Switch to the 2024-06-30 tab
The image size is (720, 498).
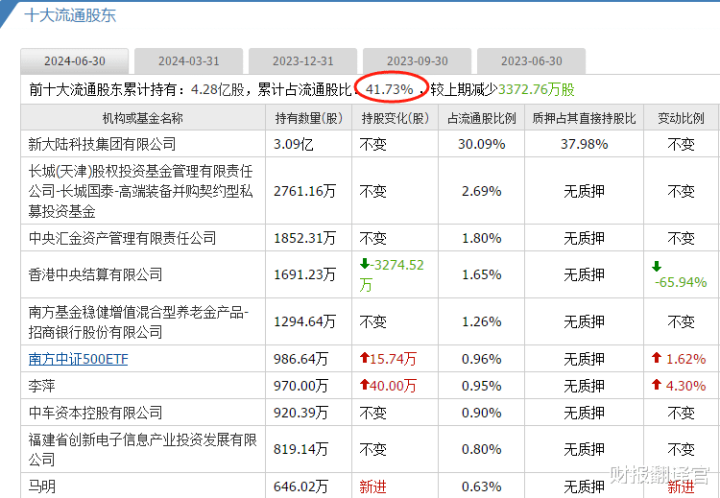(74, 61)
